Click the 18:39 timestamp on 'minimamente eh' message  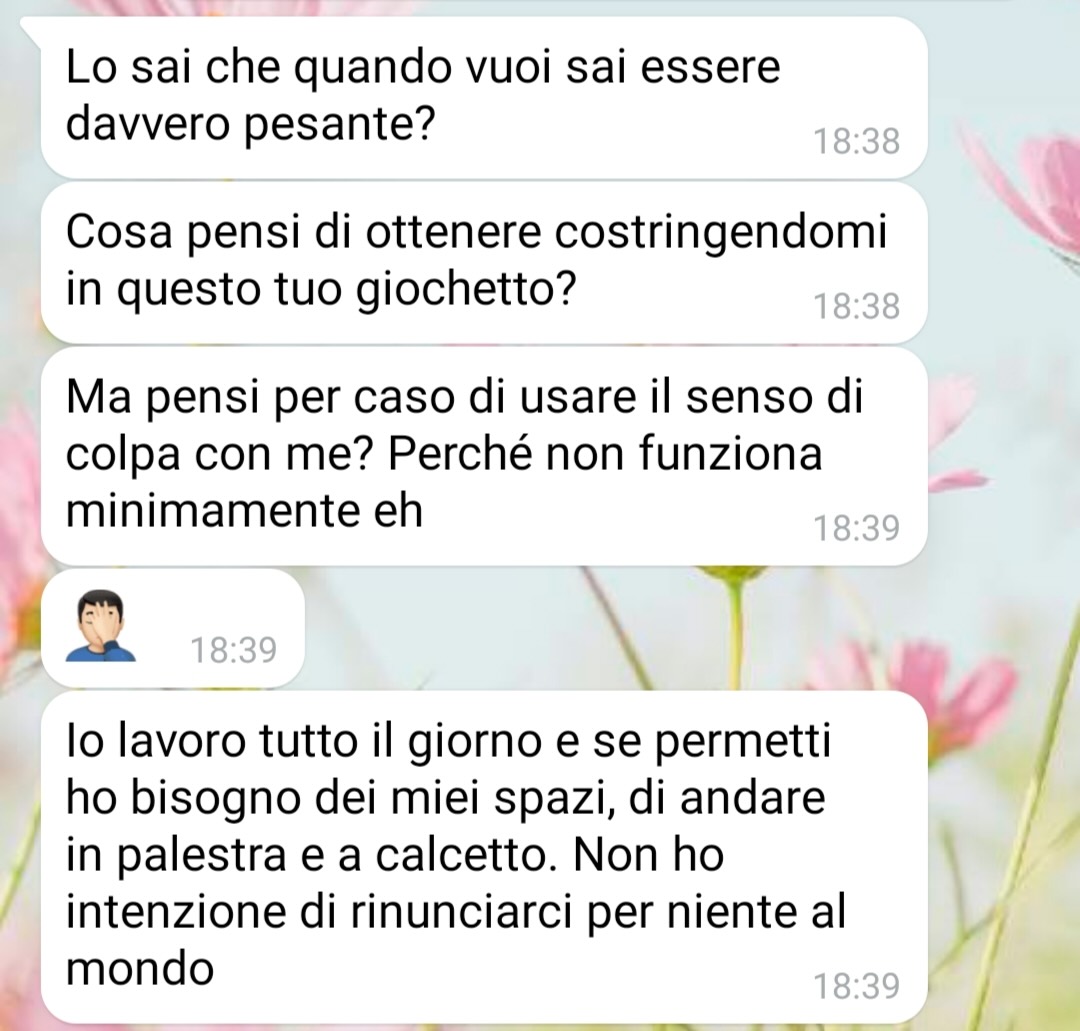coord(856,528)
